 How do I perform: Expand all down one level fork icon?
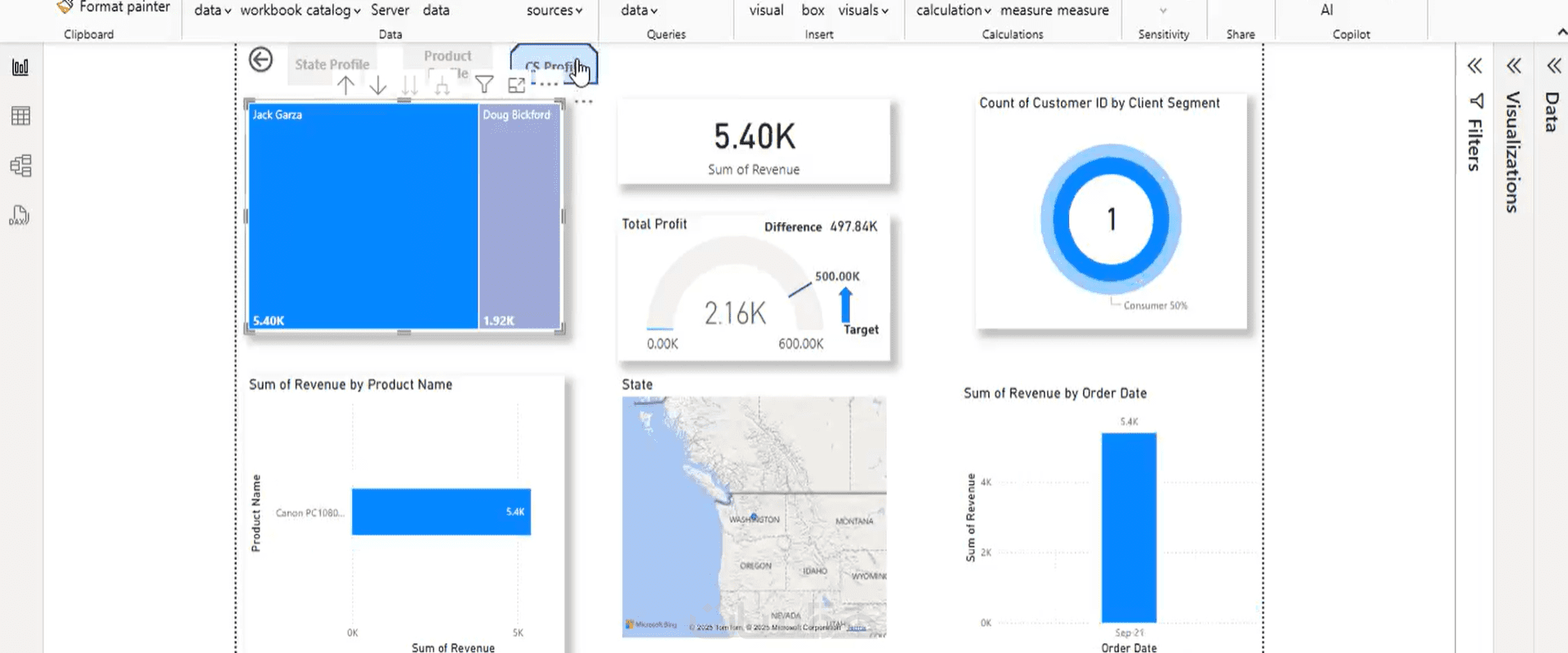[442, 85]
